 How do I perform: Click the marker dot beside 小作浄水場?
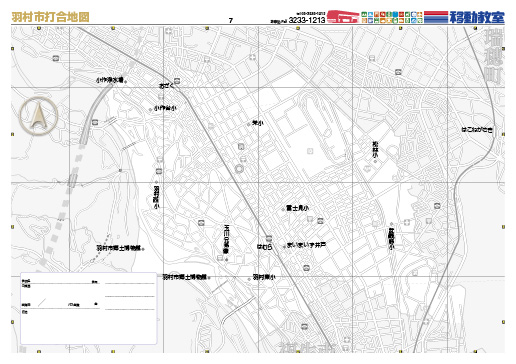[126, 81]
